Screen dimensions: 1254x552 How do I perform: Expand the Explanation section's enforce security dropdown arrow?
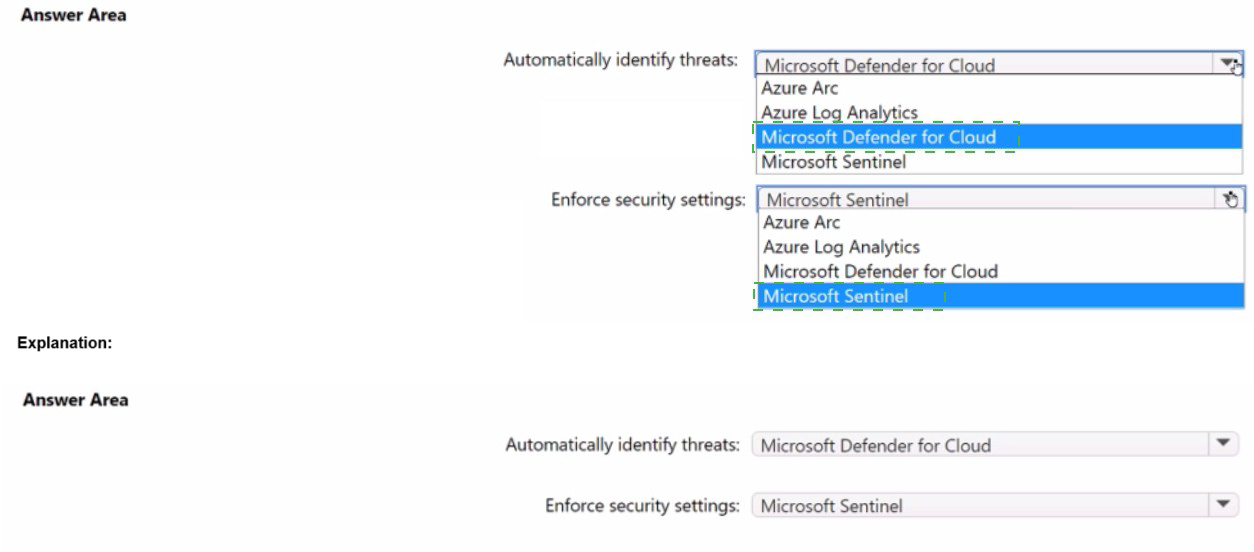tap(1222, 505)
